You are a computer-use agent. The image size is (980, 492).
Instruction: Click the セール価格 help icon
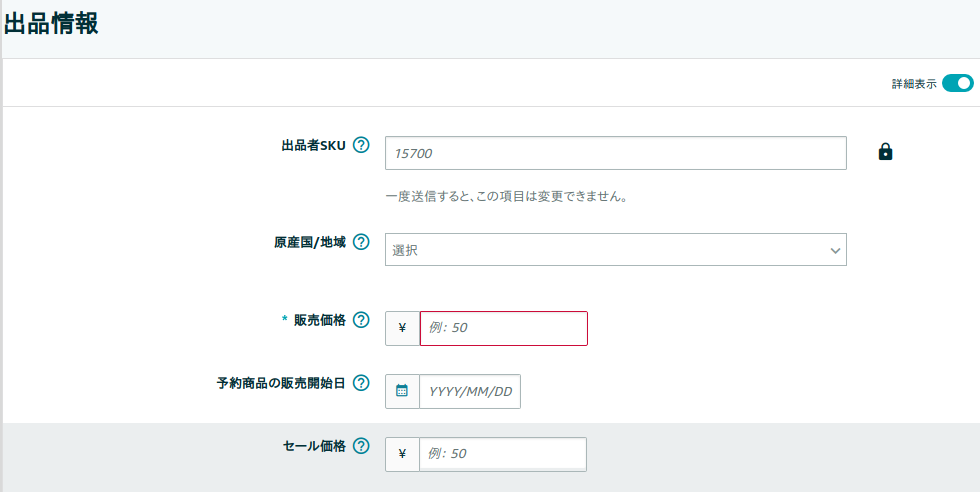(361, 446)
